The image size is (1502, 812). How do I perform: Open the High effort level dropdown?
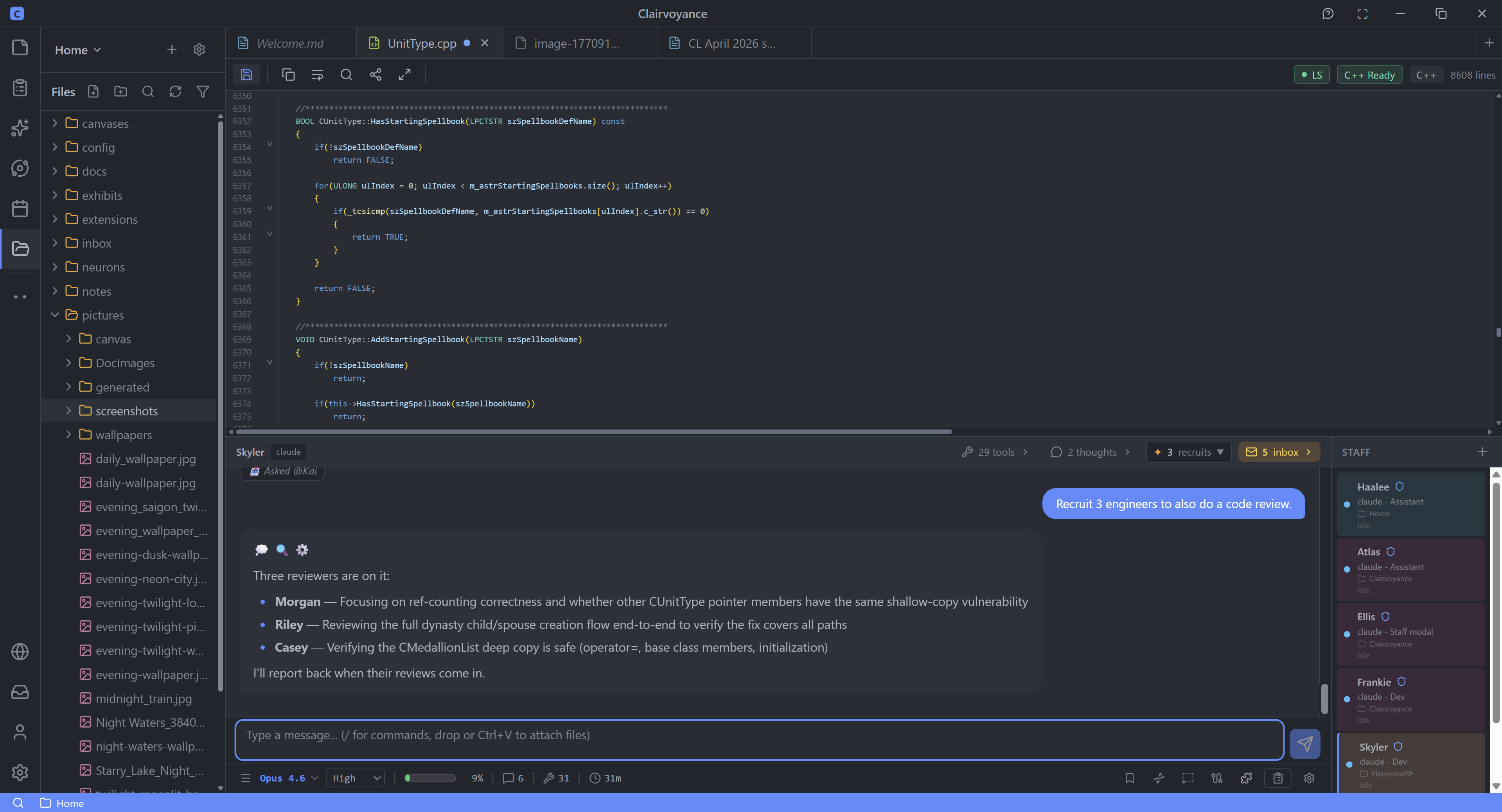click(x=356, y=778)
